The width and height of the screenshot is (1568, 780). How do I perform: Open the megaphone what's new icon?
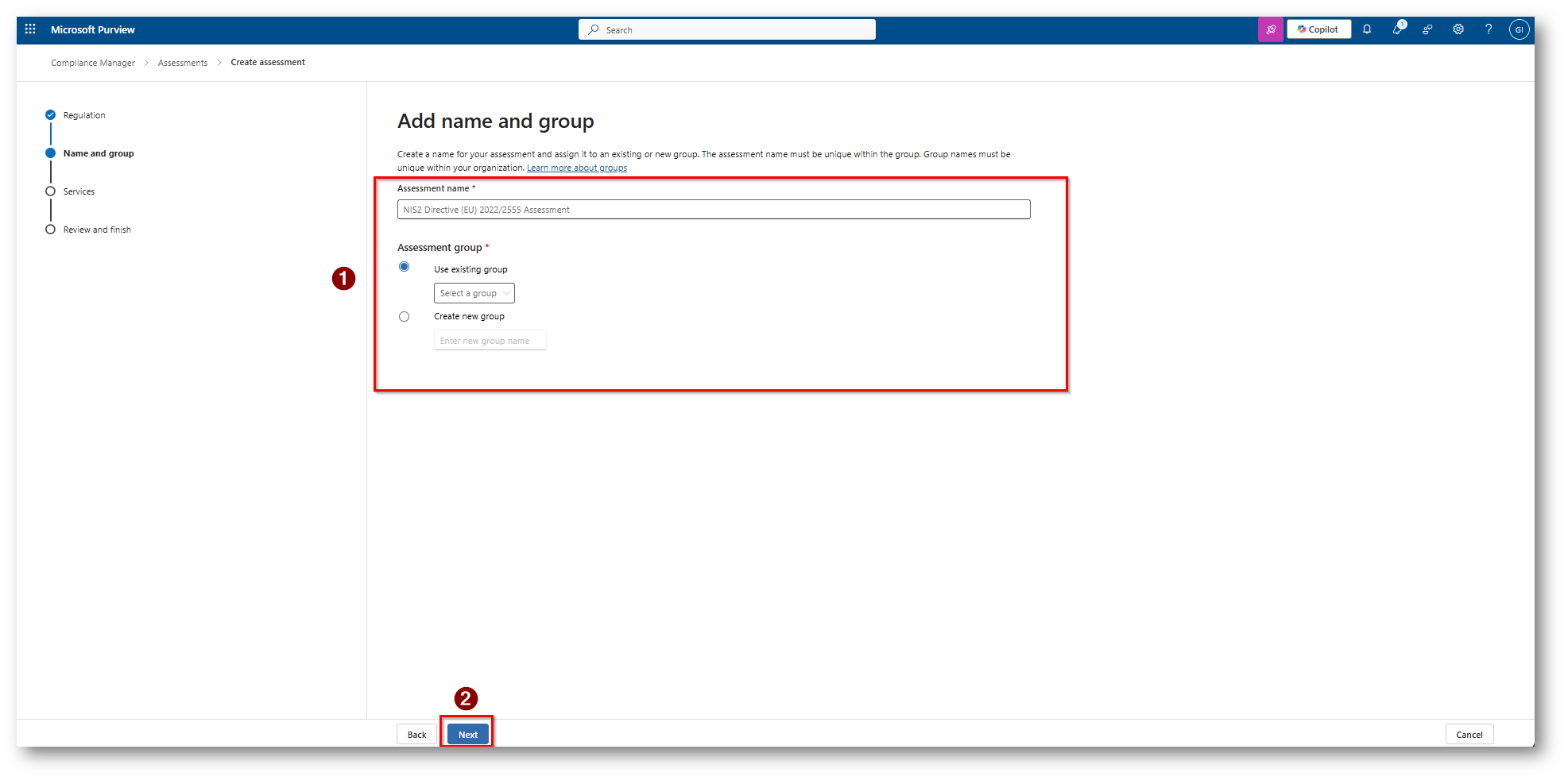[x=1397, y=29]
